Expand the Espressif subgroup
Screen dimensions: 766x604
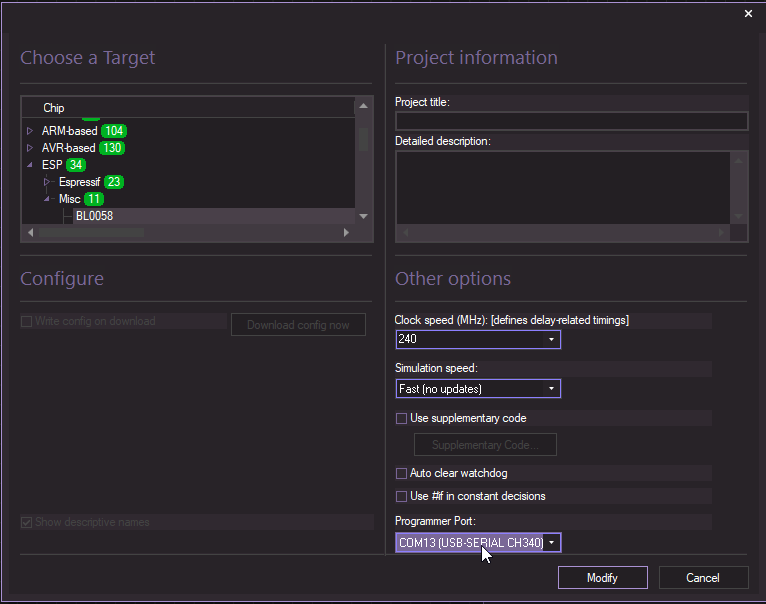point(47,182)
